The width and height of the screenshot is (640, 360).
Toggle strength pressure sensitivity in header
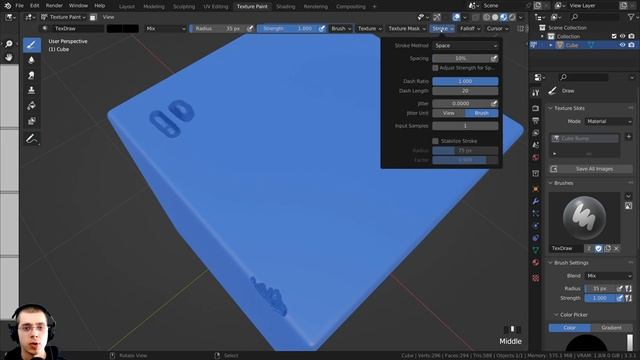tap(322, 29)
